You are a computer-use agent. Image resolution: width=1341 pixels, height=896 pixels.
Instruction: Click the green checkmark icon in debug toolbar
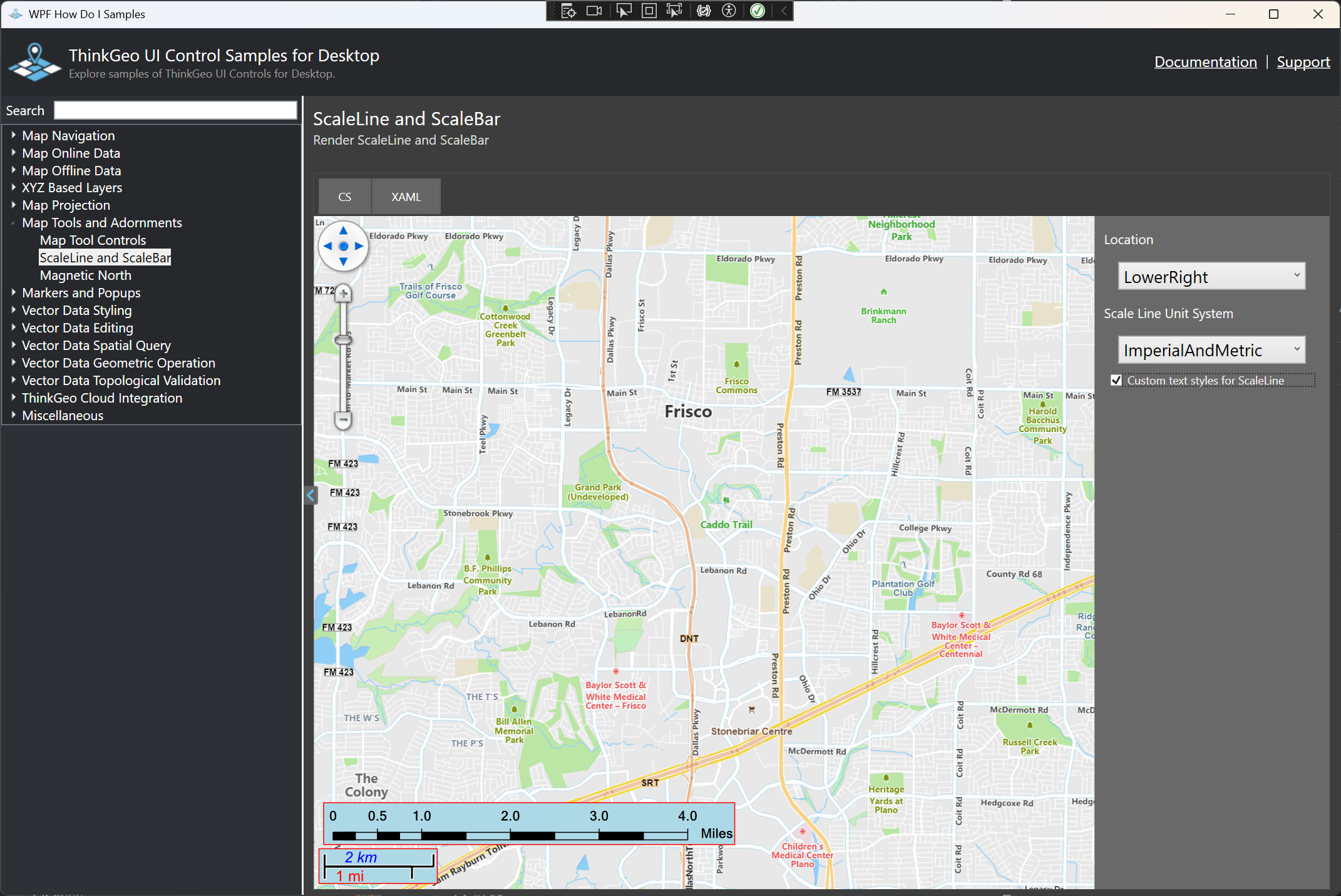(758, 11)
